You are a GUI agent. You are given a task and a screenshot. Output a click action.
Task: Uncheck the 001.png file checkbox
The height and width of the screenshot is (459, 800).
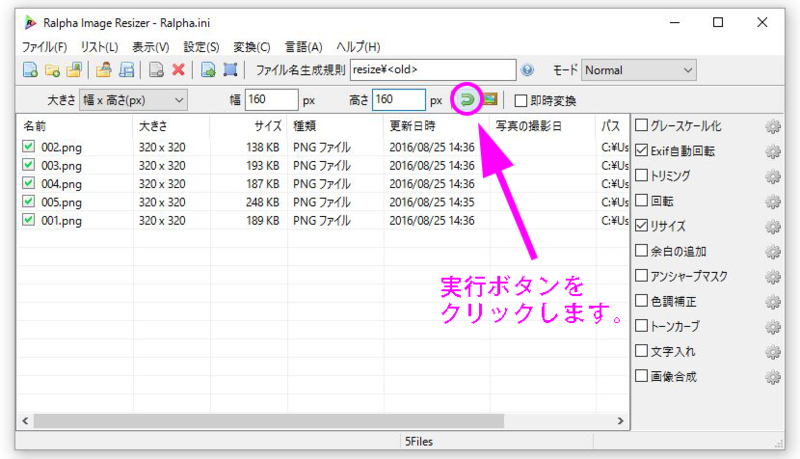tap(29, 220)
